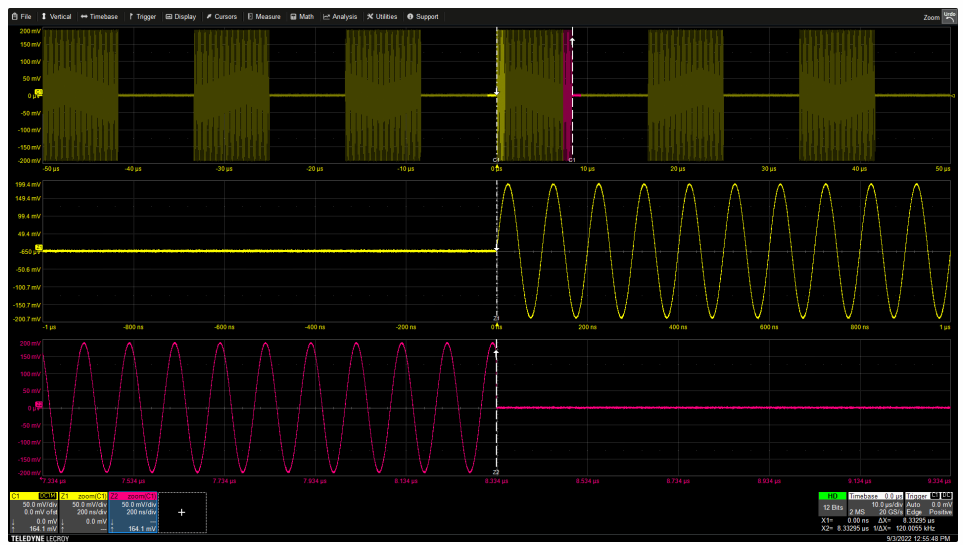Open the Measure menu

click(x=263, y=17)
